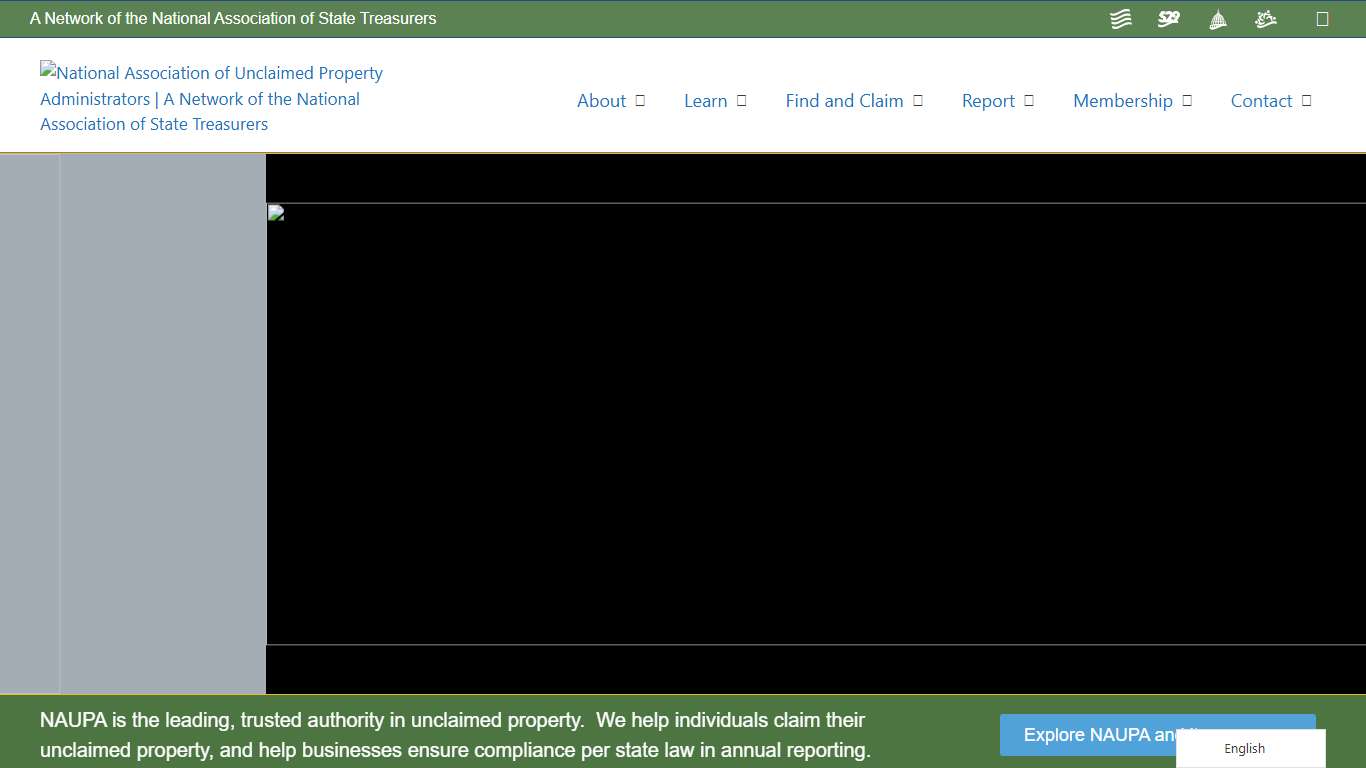Select the treasury community people icon
Viewport: 1366px width, 768px height.
pos(1265,18)
